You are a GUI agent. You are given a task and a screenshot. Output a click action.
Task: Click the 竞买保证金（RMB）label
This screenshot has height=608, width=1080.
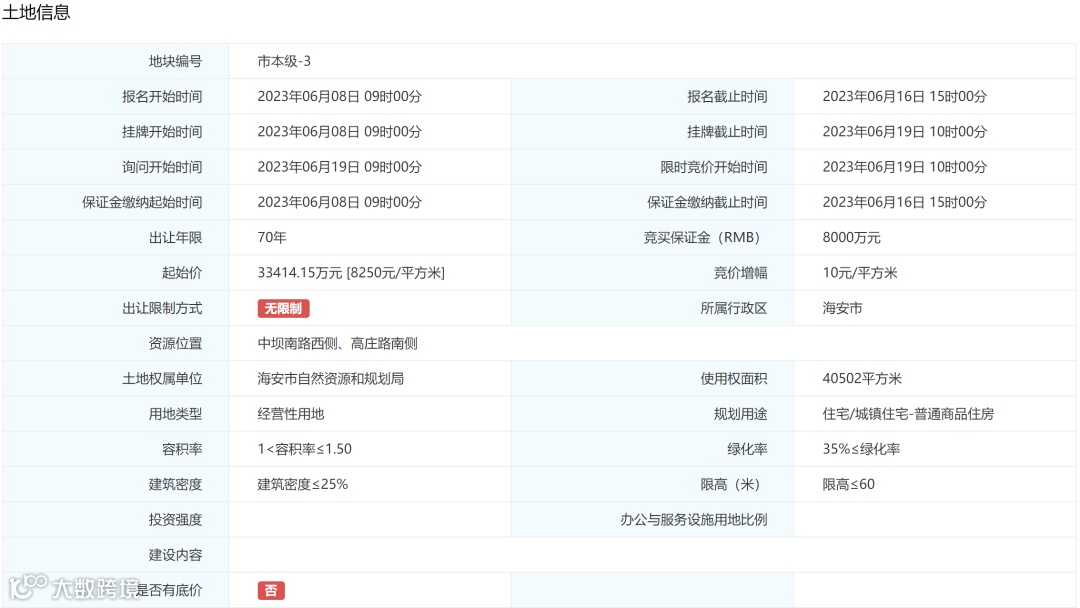[705, 238]
